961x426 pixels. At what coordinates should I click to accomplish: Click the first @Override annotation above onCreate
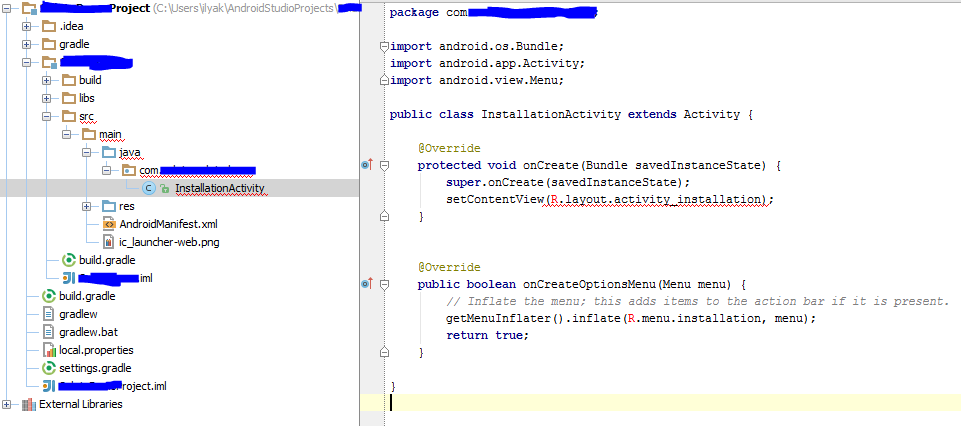[449, 148]
